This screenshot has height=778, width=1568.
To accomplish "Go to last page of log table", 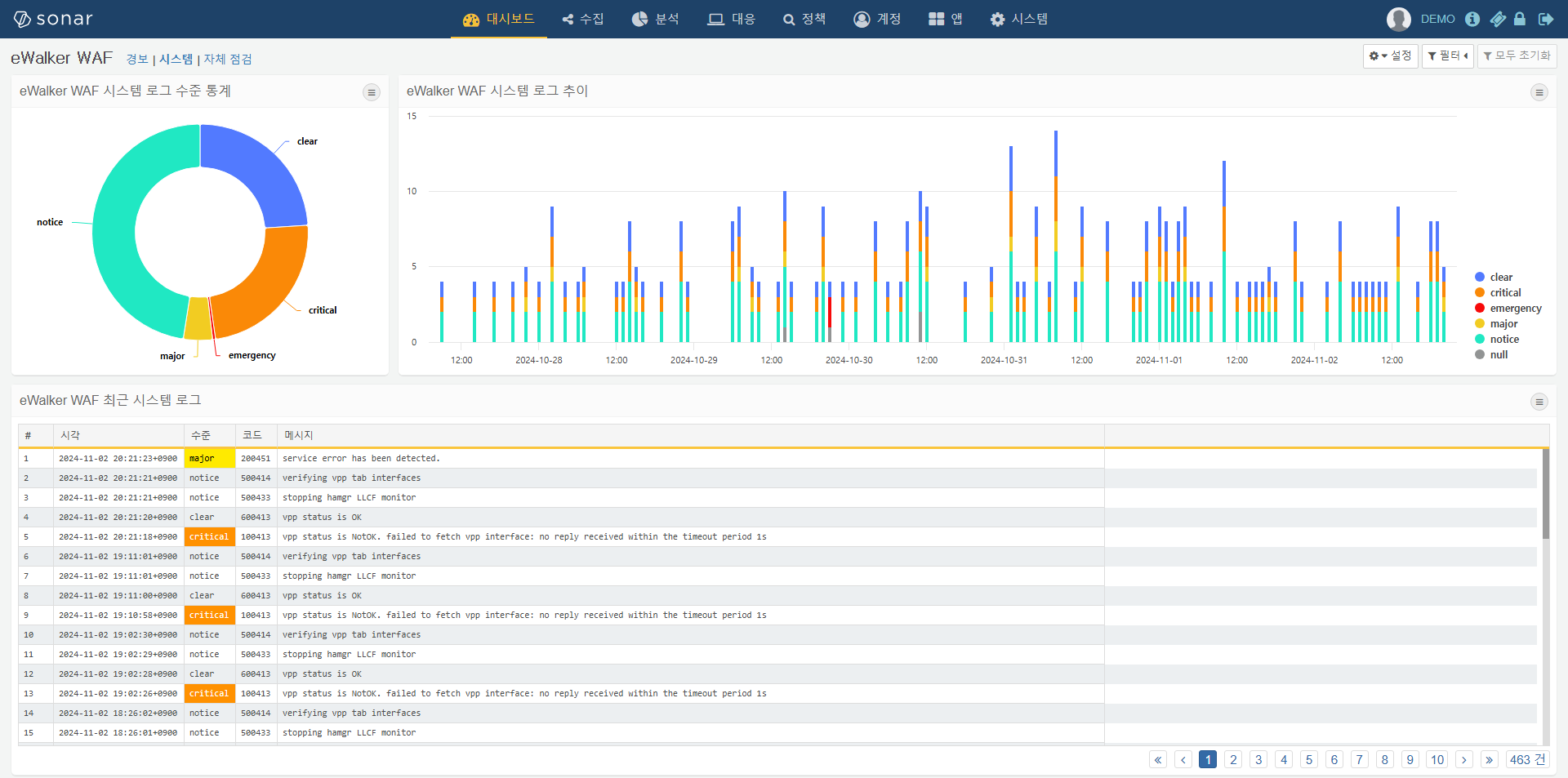I will click(1490, 759).
